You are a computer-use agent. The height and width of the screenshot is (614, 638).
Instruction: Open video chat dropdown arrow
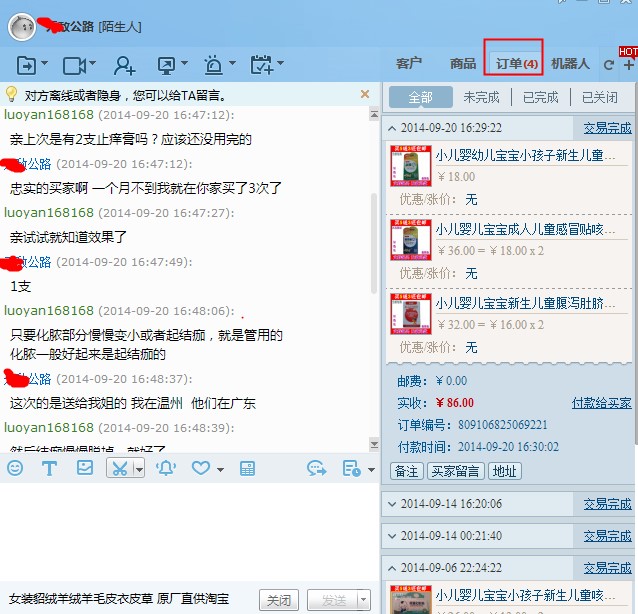(x=92, y=63)
